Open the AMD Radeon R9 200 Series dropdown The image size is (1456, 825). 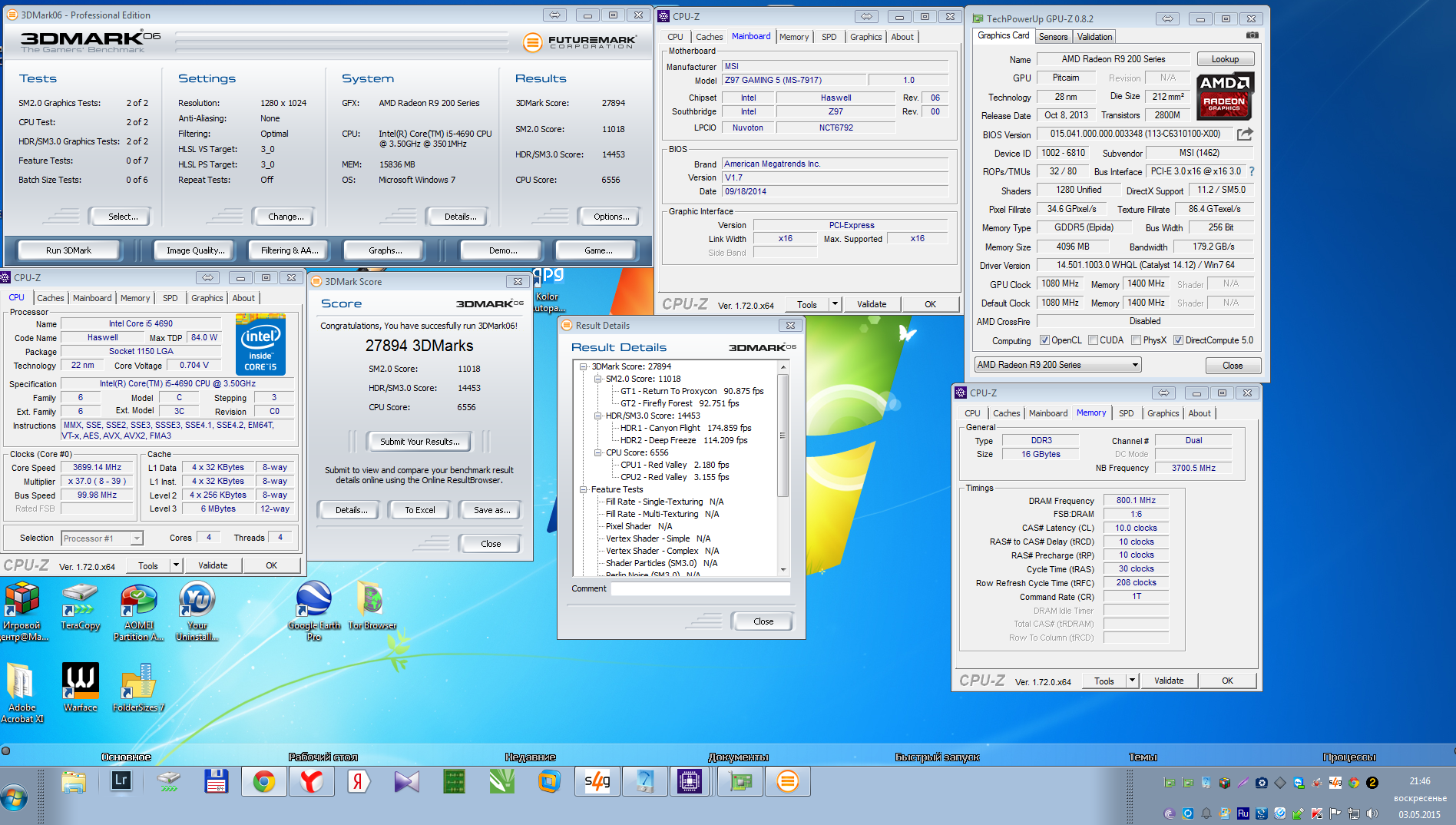click(1057, 365)
